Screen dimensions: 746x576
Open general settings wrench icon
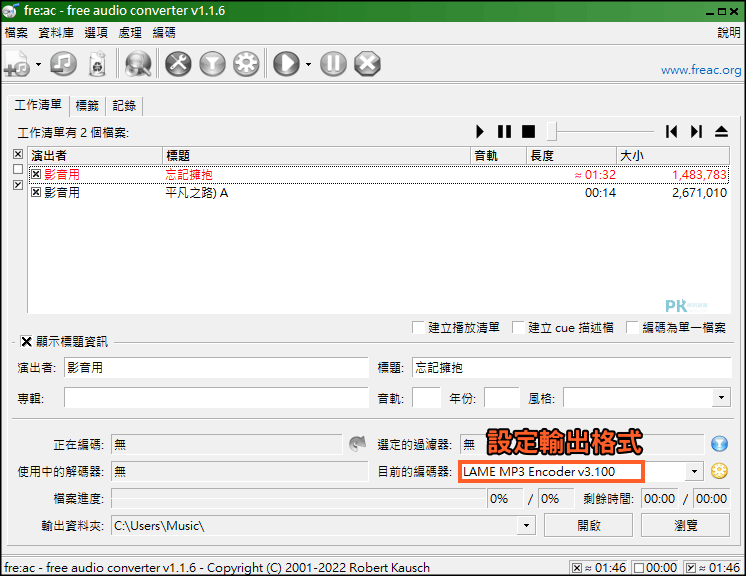click(x=178, y=64)
